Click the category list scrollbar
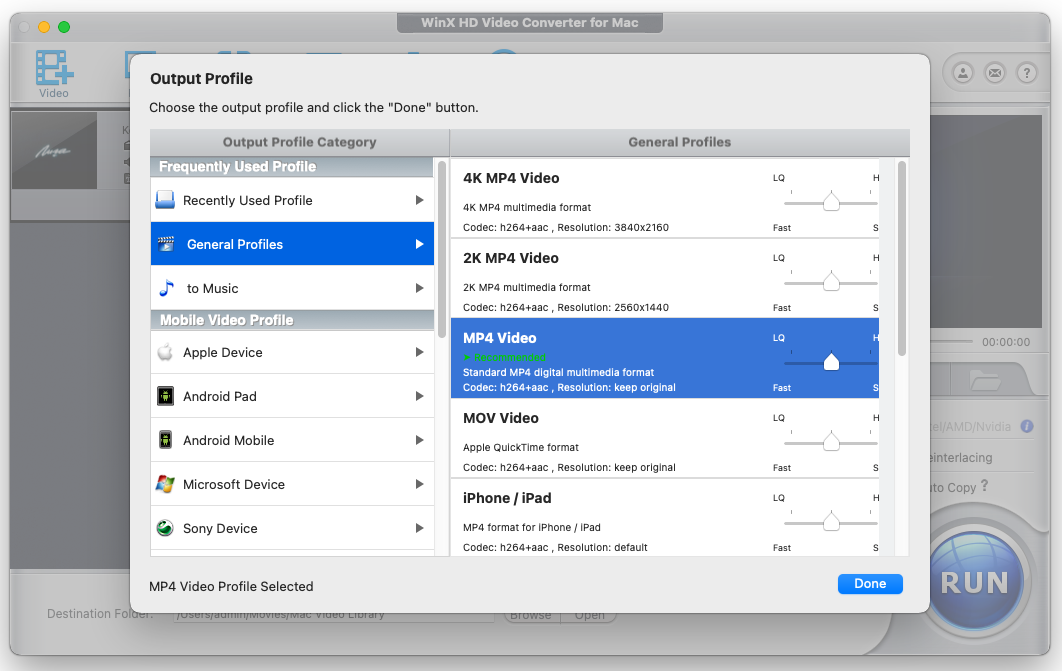The height and width of the screenshot is (671, 1062). [442, 248]
